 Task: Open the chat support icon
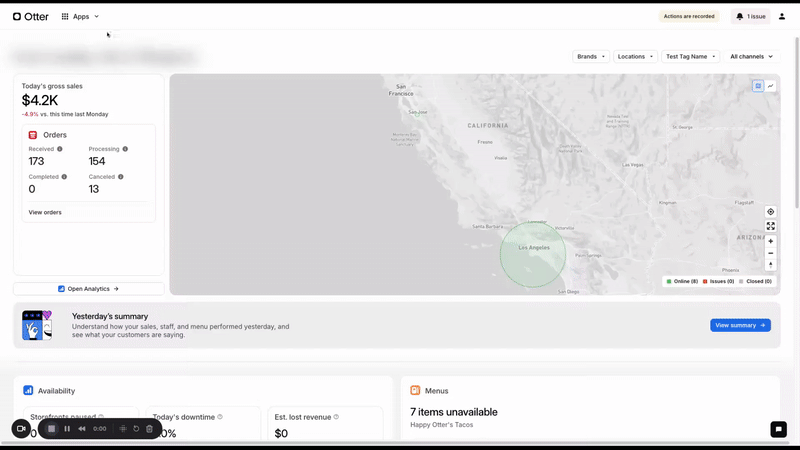[x=779, y=429]
